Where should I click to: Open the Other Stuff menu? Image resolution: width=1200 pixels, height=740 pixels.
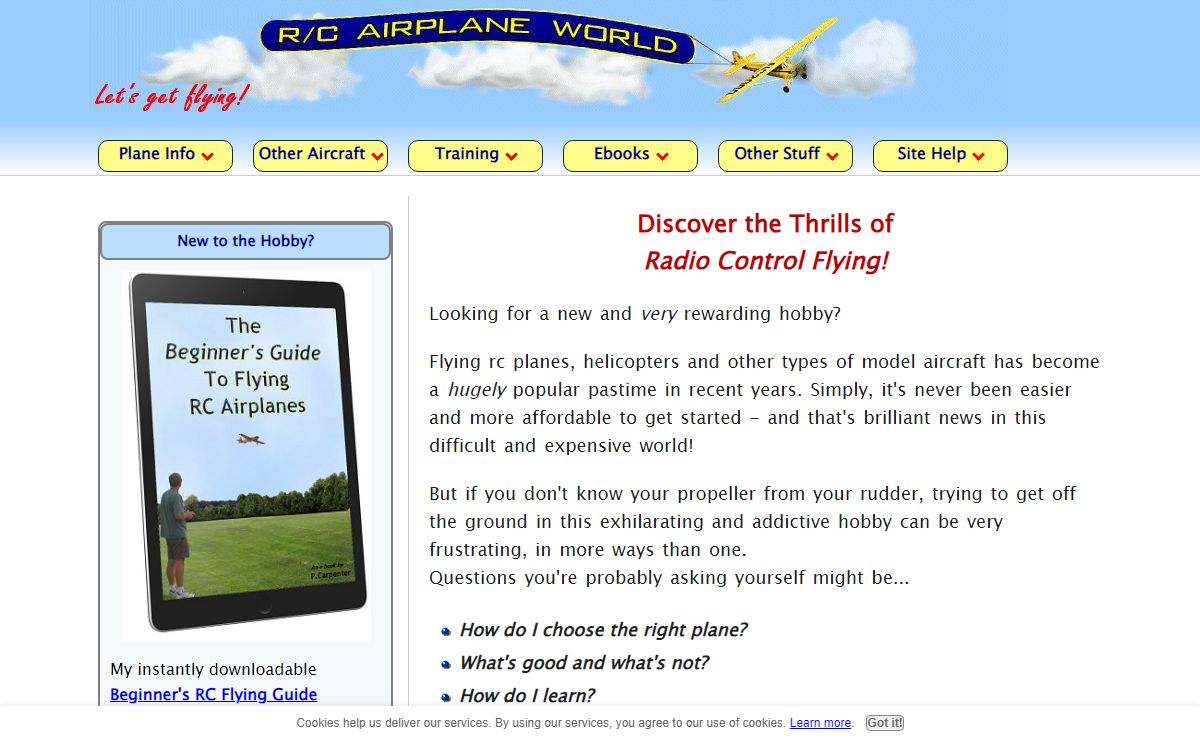pyautogui.click(x=785, y=155)
